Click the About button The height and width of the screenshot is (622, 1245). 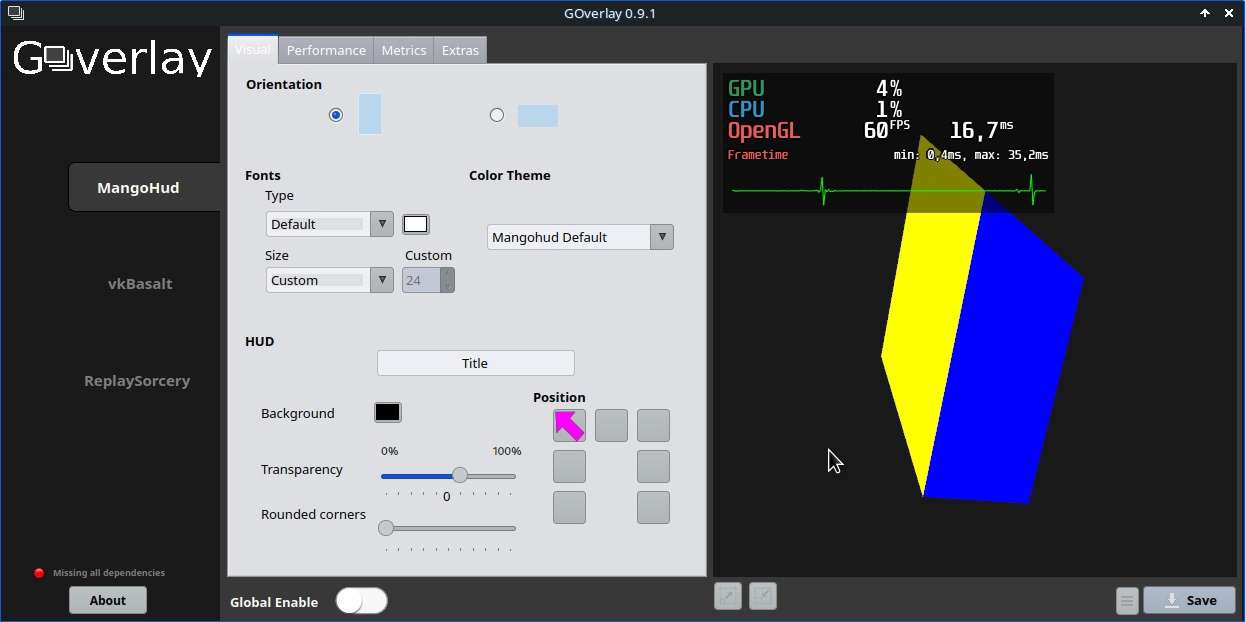(108, 600)
